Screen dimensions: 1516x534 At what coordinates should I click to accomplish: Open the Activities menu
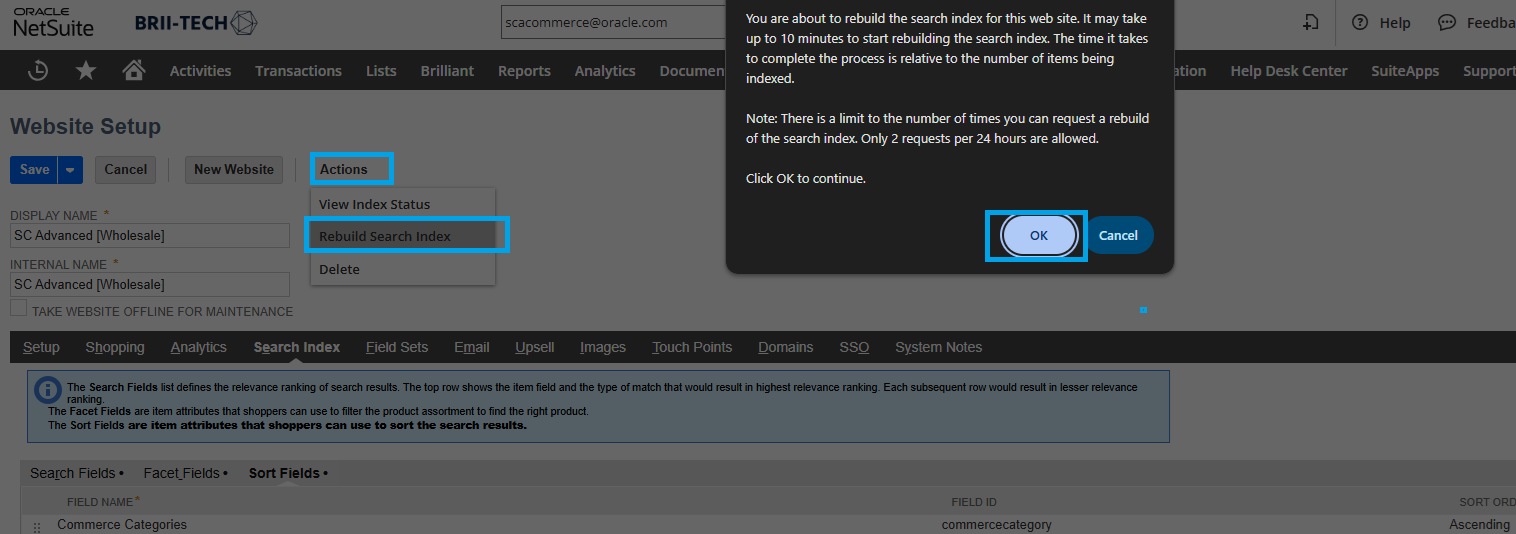(x=200, y=71)
